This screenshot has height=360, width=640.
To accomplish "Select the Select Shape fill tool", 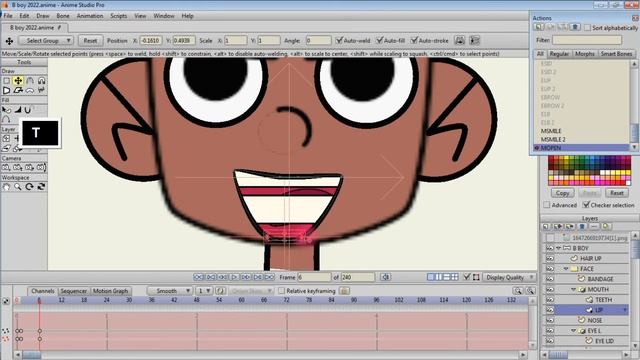I will click(7, 110).
